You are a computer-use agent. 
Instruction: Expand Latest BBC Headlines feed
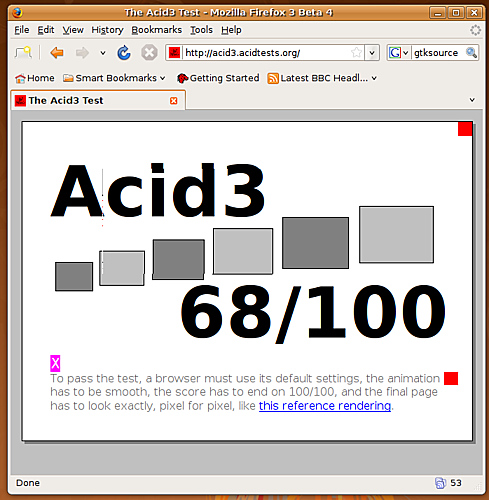click(322, 78)
